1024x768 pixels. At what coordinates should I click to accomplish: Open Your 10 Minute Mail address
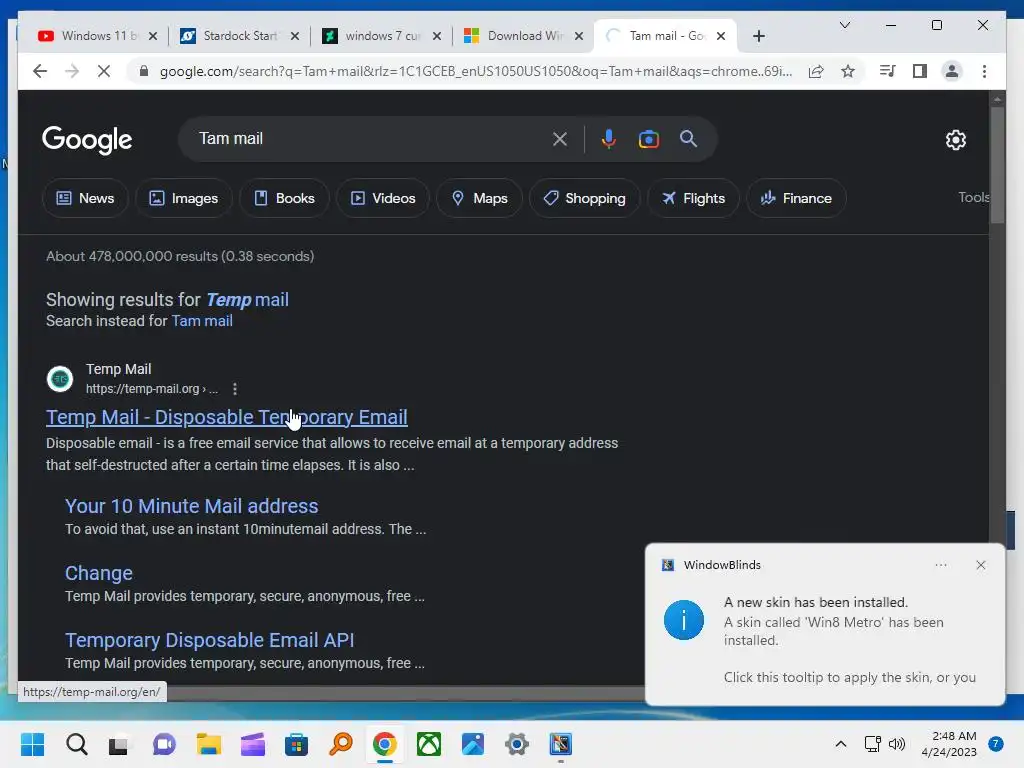coord(191,506)
